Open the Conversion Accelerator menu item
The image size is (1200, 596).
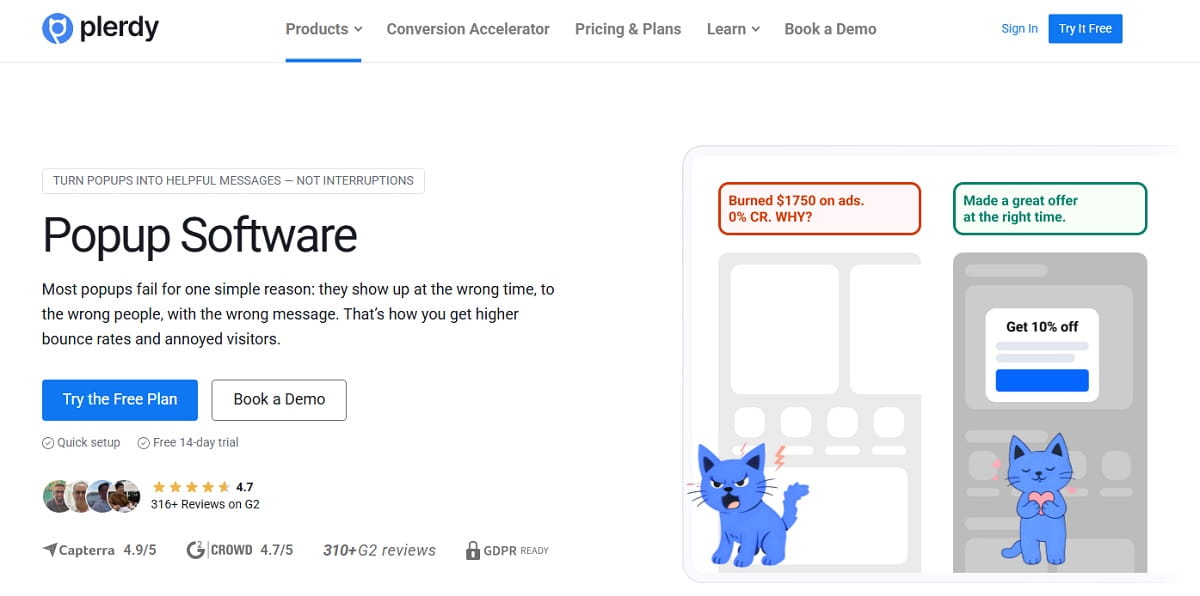468,29
